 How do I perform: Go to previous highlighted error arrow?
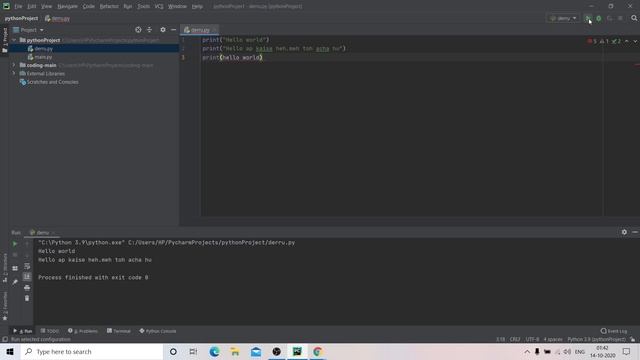click(x=627, y=41)
